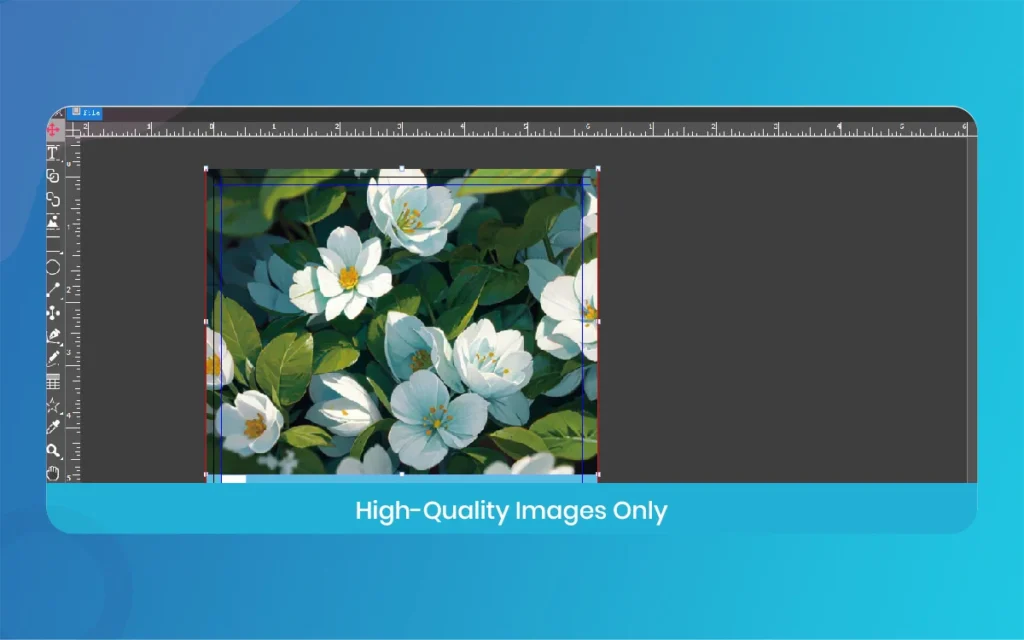Click the left-middle handle of the picture box
Viewport: 1024px width, 640px height.
coord(206,321)
